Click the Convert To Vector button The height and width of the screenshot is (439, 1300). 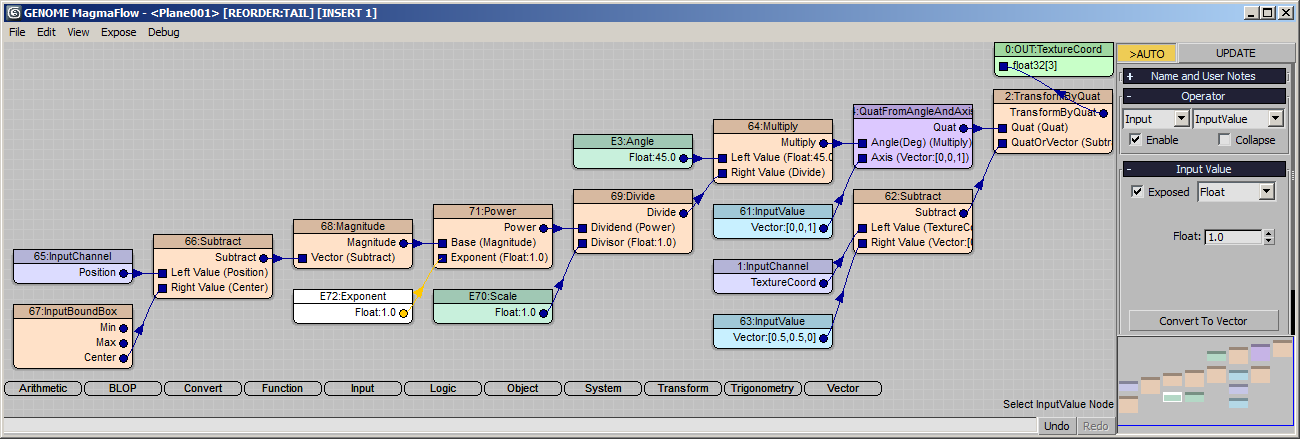point(1204,321)
